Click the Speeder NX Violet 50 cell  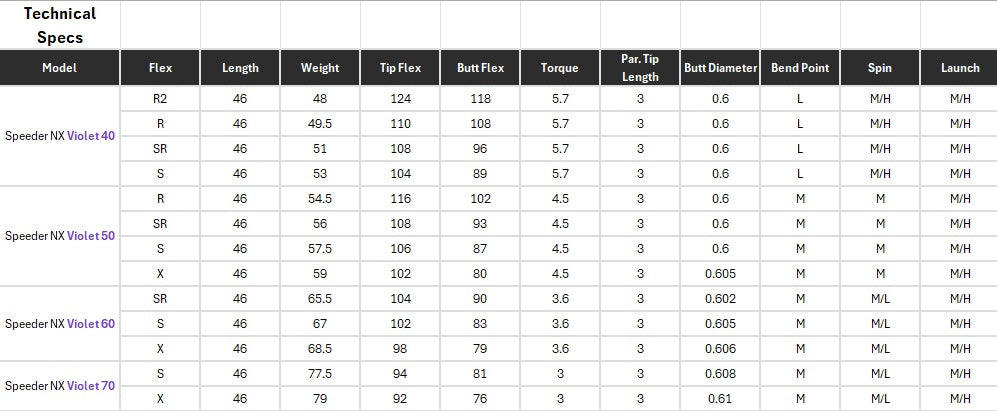[x=60, y=236]
